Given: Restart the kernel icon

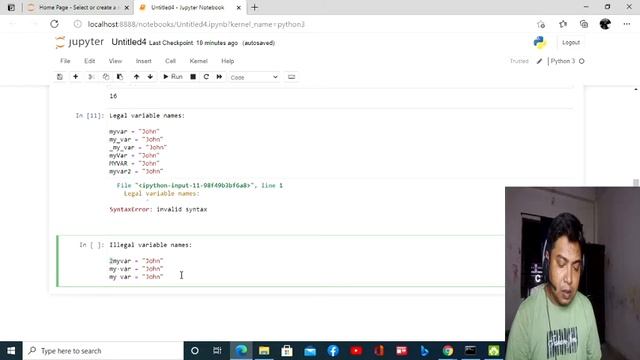Looking at the screenshot, I should click(206, 77).
